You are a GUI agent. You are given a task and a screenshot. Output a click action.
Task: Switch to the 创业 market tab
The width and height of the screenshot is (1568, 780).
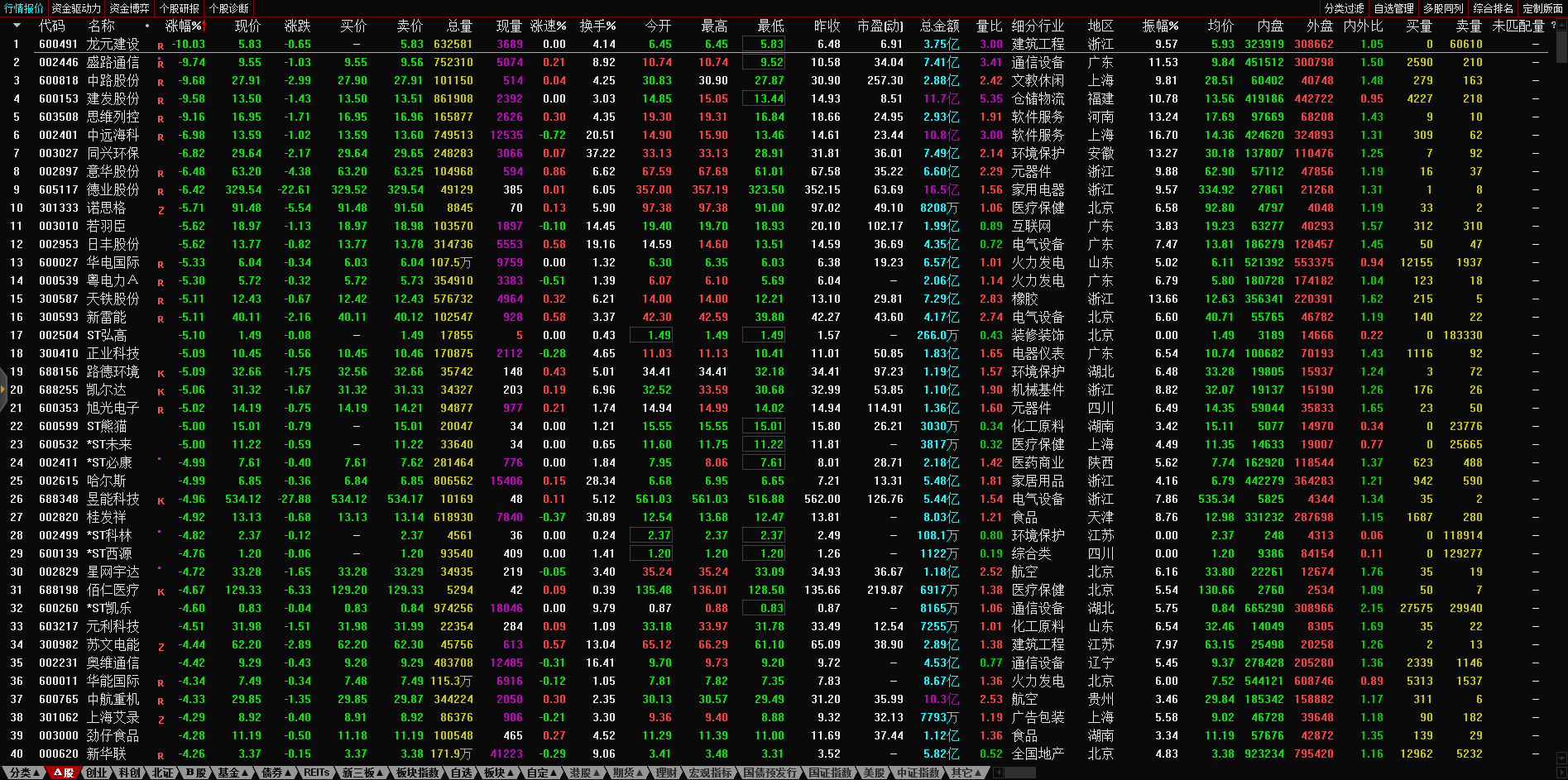pos(97,773)
